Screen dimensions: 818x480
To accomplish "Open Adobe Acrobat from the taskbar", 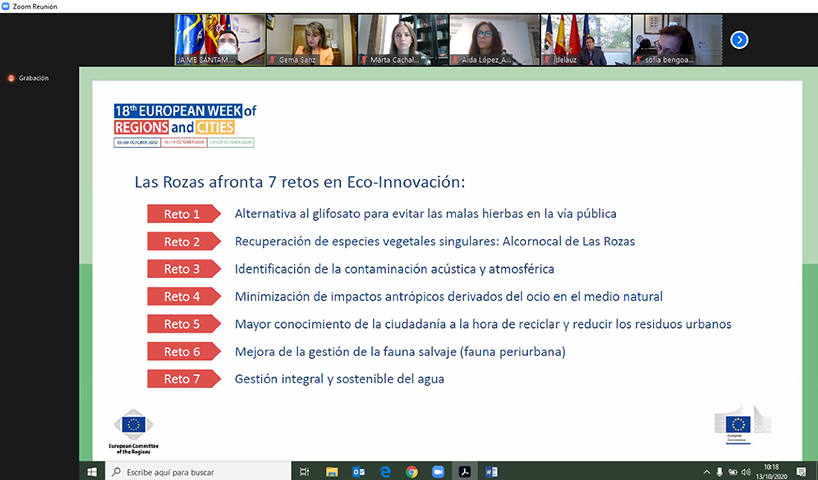I will click(464, 471).
